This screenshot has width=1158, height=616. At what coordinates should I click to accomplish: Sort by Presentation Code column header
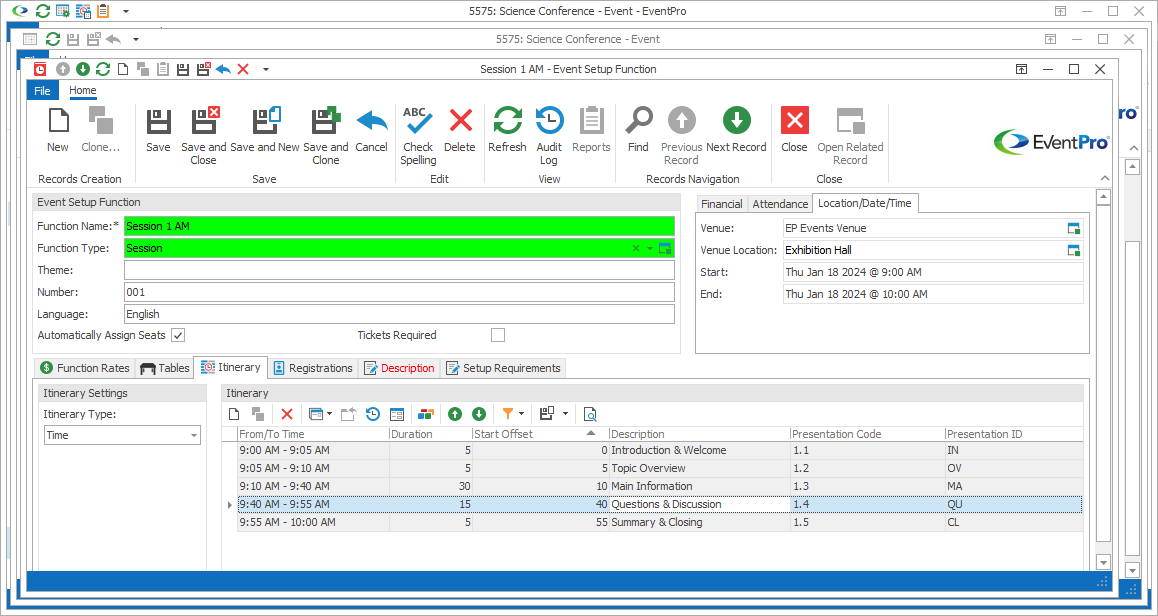click(x=867, y=434)
